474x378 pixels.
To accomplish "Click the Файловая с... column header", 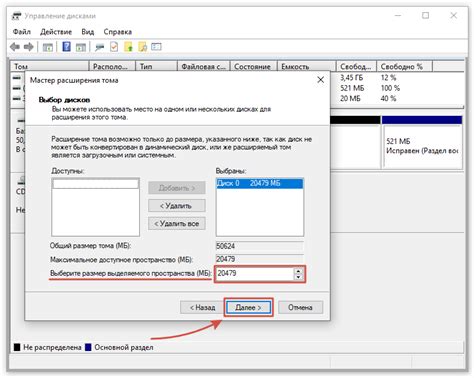I will pos(203,67).
